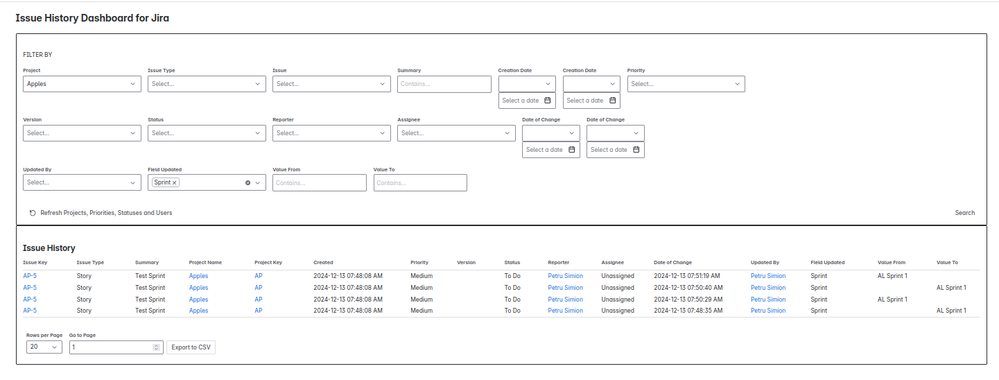
Task: Click the Field Updated column header
Action: point(828,262)
